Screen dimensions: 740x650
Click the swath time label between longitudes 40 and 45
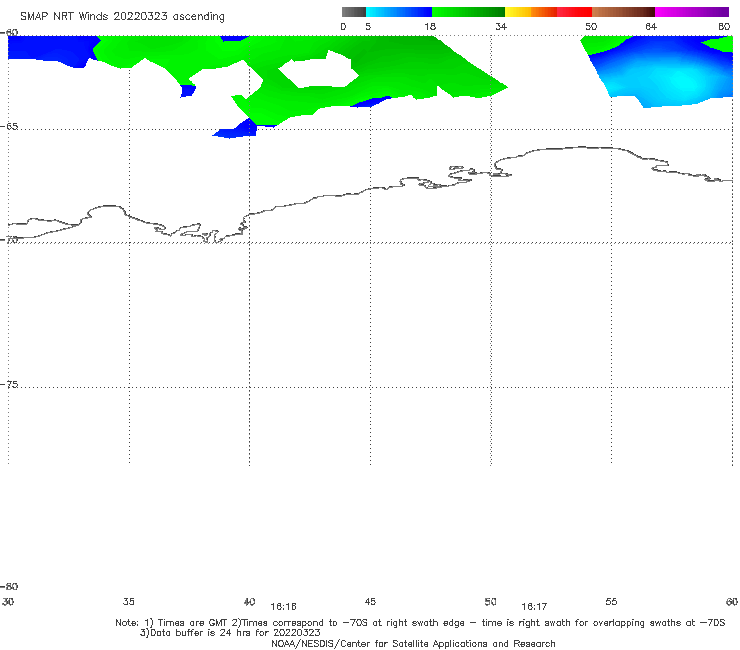[x=284, y=607]
